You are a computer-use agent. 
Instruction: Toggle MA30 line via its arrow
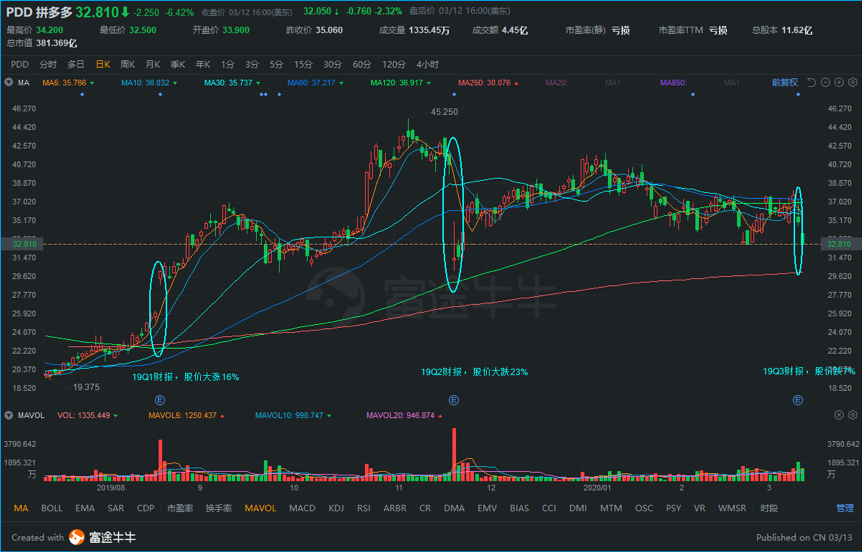pos(258,83)
